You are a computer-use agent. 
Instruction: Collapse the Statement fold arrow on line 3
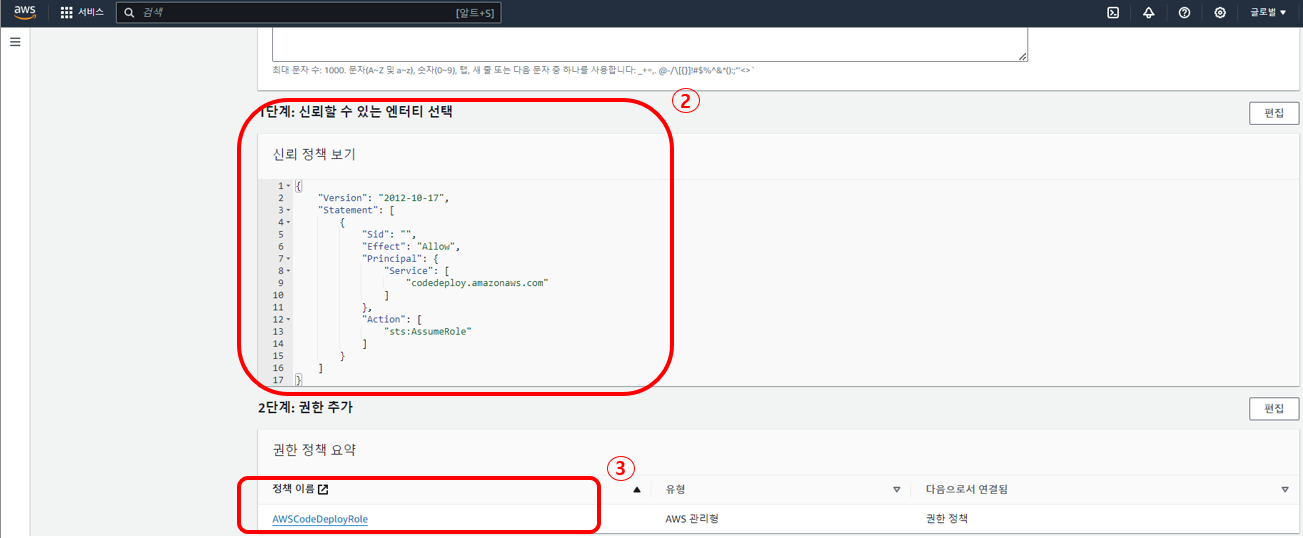[288, 210]
